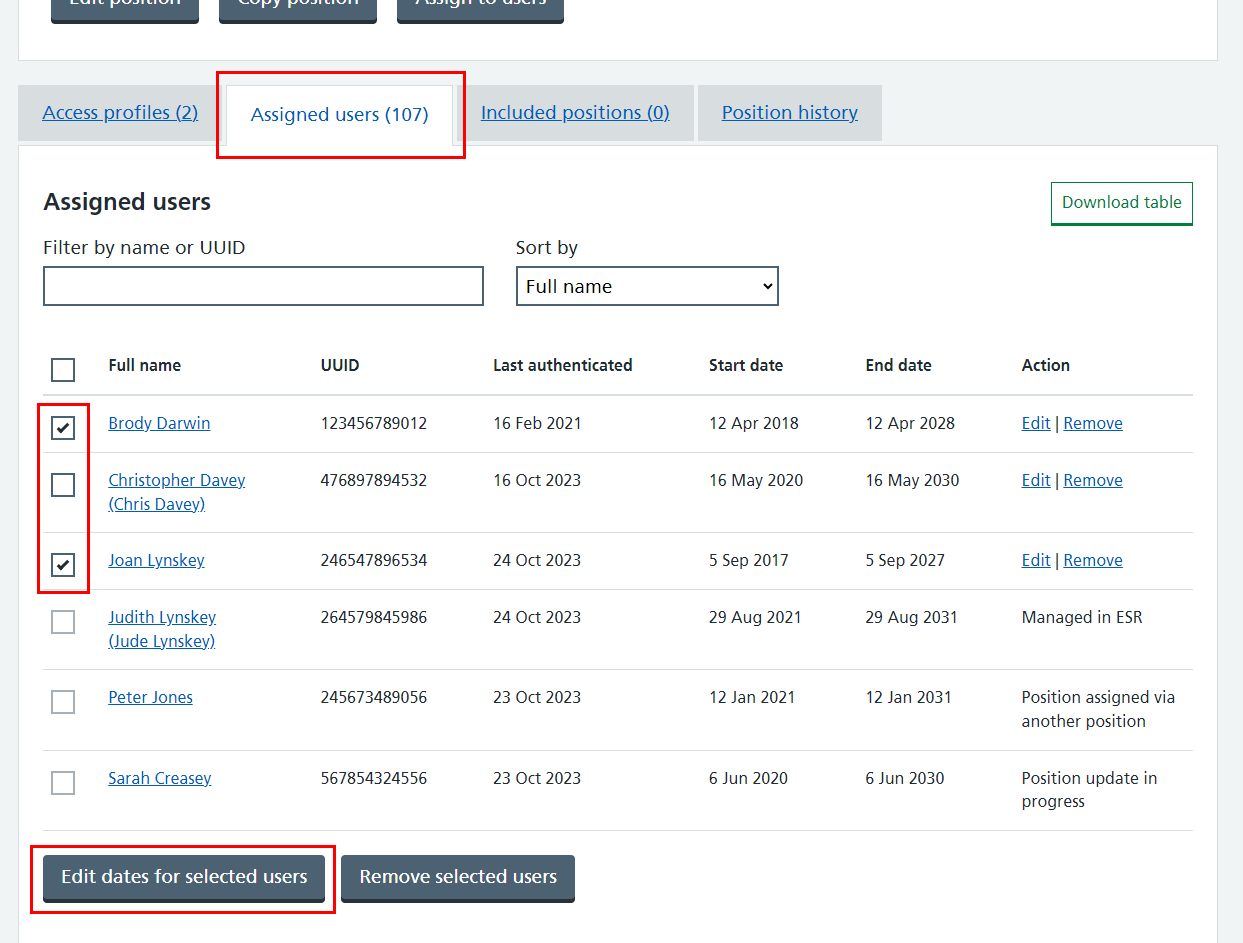The height and width of the screenshot is (943, 1243).
Task: Click the Start date column header
Action: 746,365
